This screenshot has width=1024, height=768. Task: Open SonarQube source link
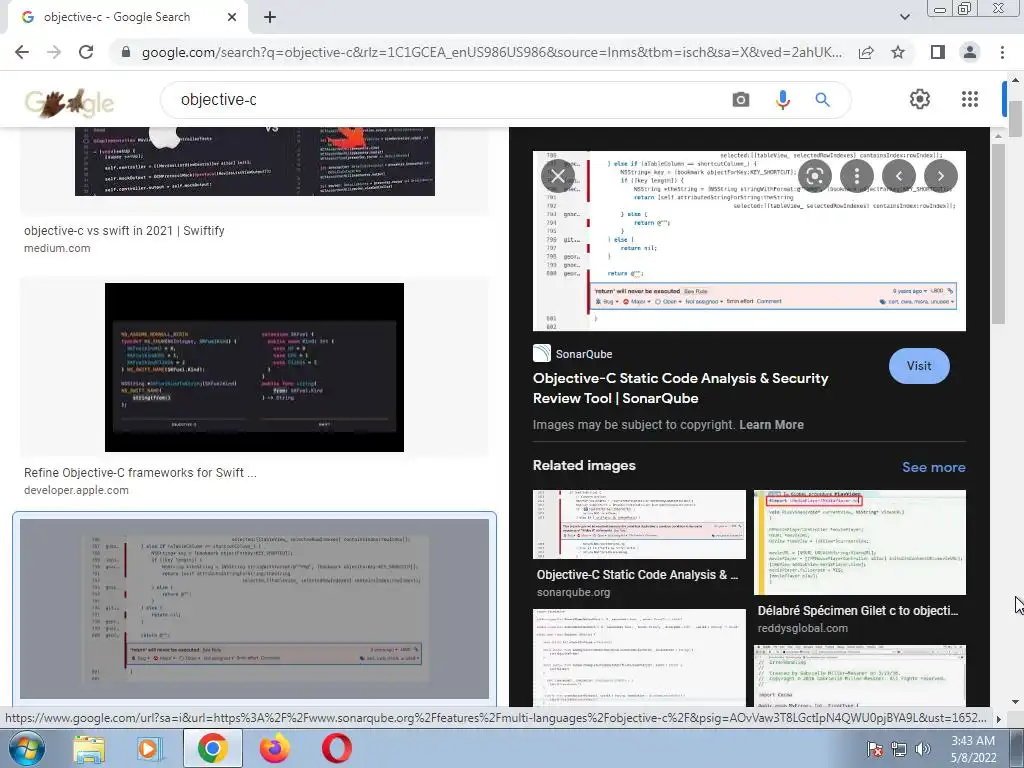click(x=573, y=354)
